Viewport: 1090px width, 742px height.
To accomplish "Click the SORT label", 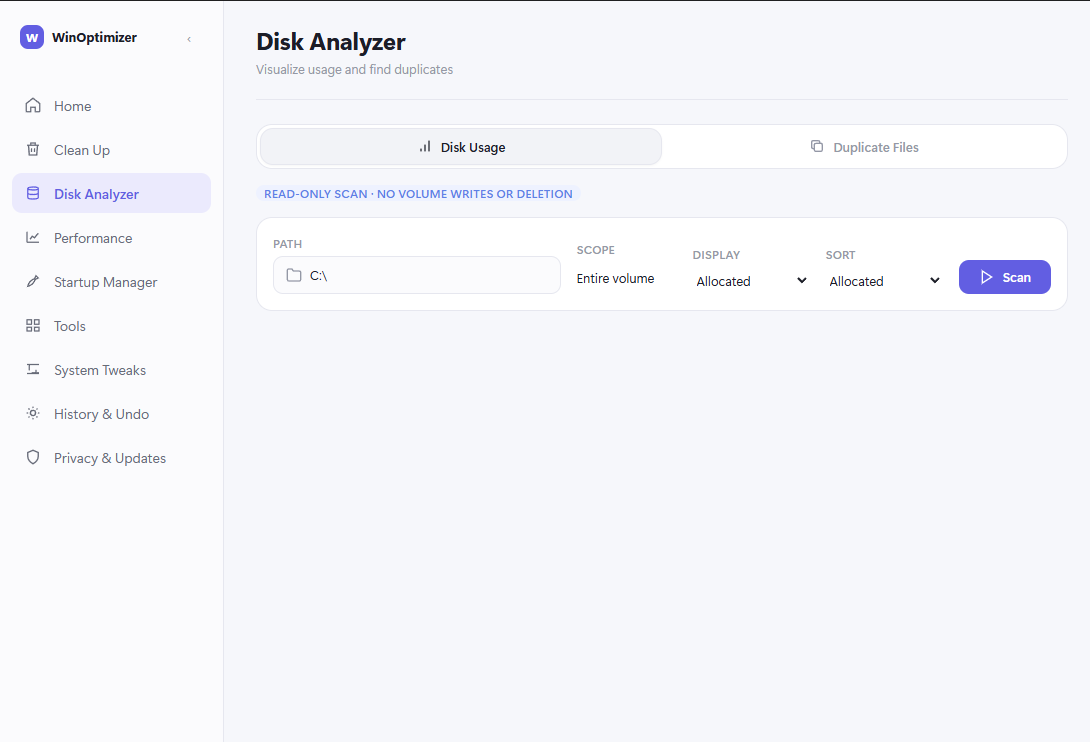I will [x=840, y=255].
